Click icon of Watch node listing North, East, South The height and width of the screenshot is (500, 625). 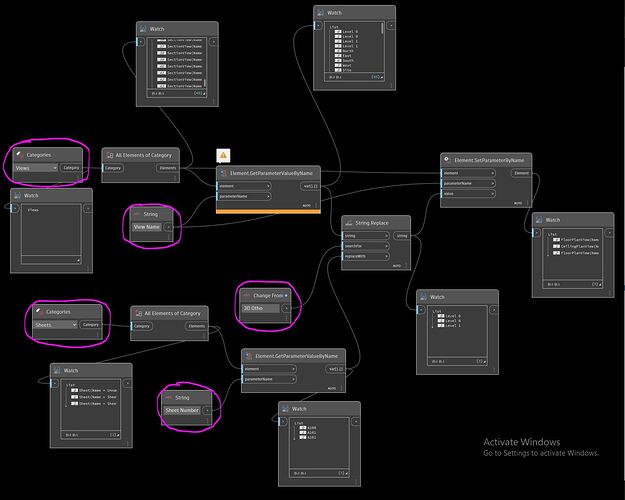click(x=320, y=13)
